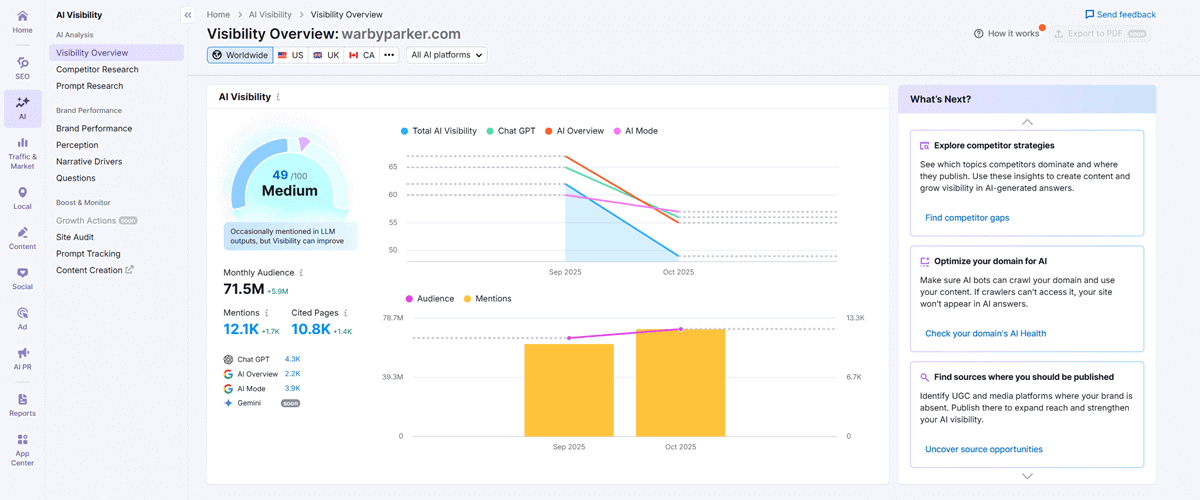The image size is (1200, 500).
Task: Click the How it works question icon
Action: (979, 34)
